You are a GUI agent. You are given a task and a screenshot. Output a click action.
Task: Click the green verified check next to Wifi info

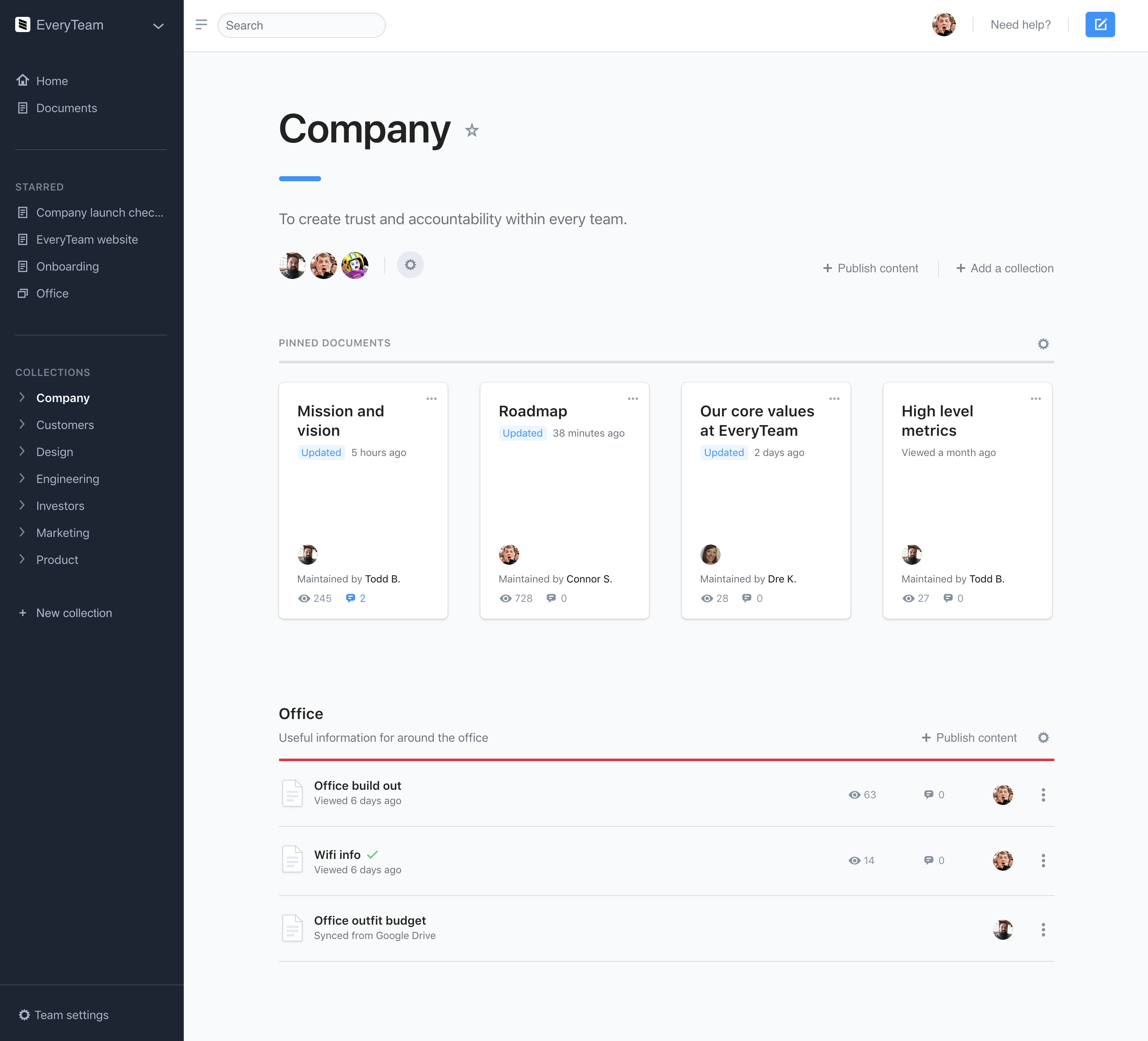pos(373,854)
